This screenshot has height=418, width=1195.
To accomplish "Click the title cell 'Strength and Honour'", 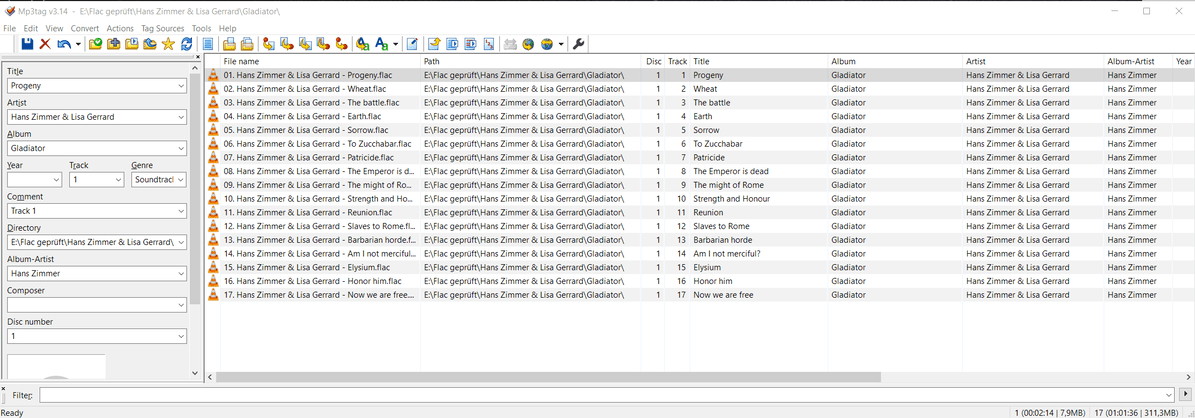I will click(x=732, y=199).
